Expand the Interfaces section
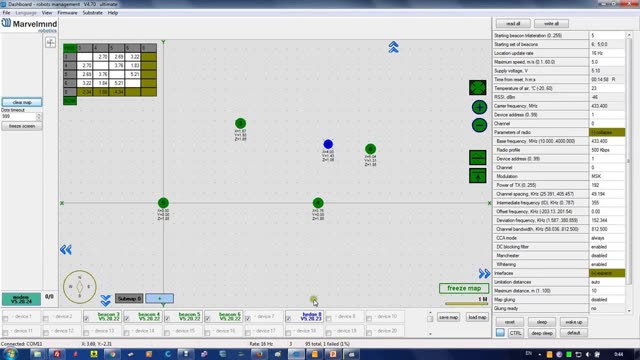The image size is (640, 360). (x=607, y=273)
